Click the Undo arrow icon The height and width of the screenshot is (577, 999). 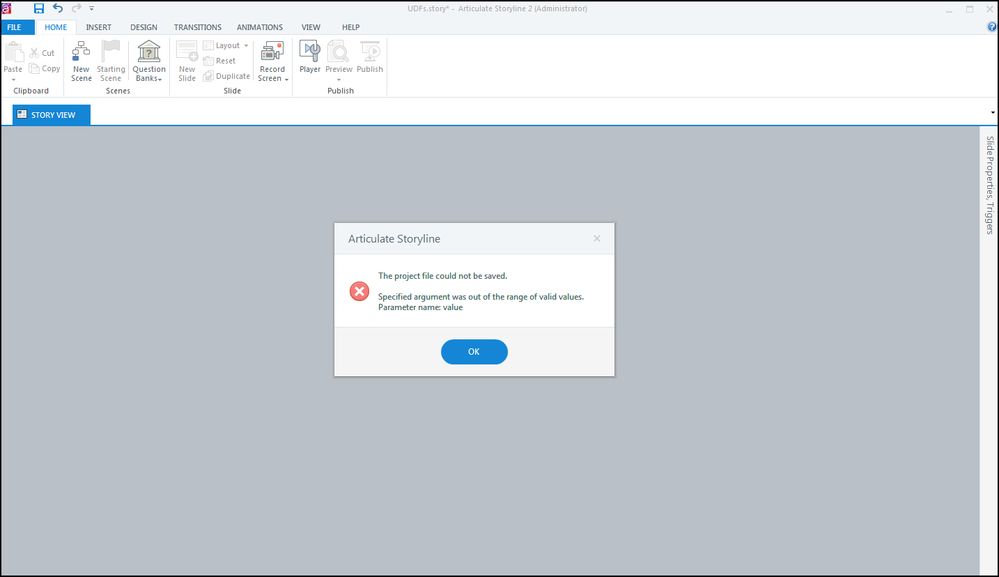(58, 8)
